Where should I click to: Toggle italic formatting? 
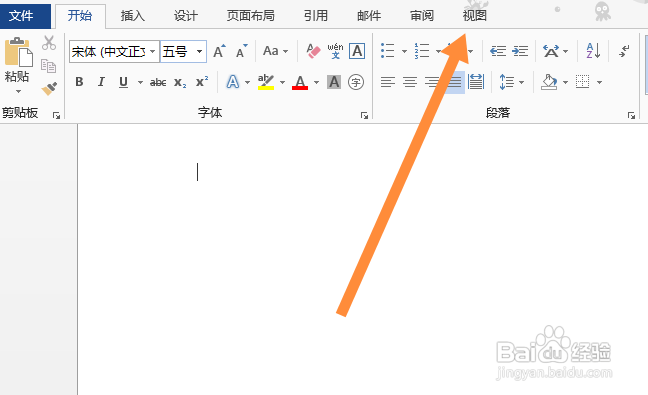pyautogui.click(x=101, y=82)
